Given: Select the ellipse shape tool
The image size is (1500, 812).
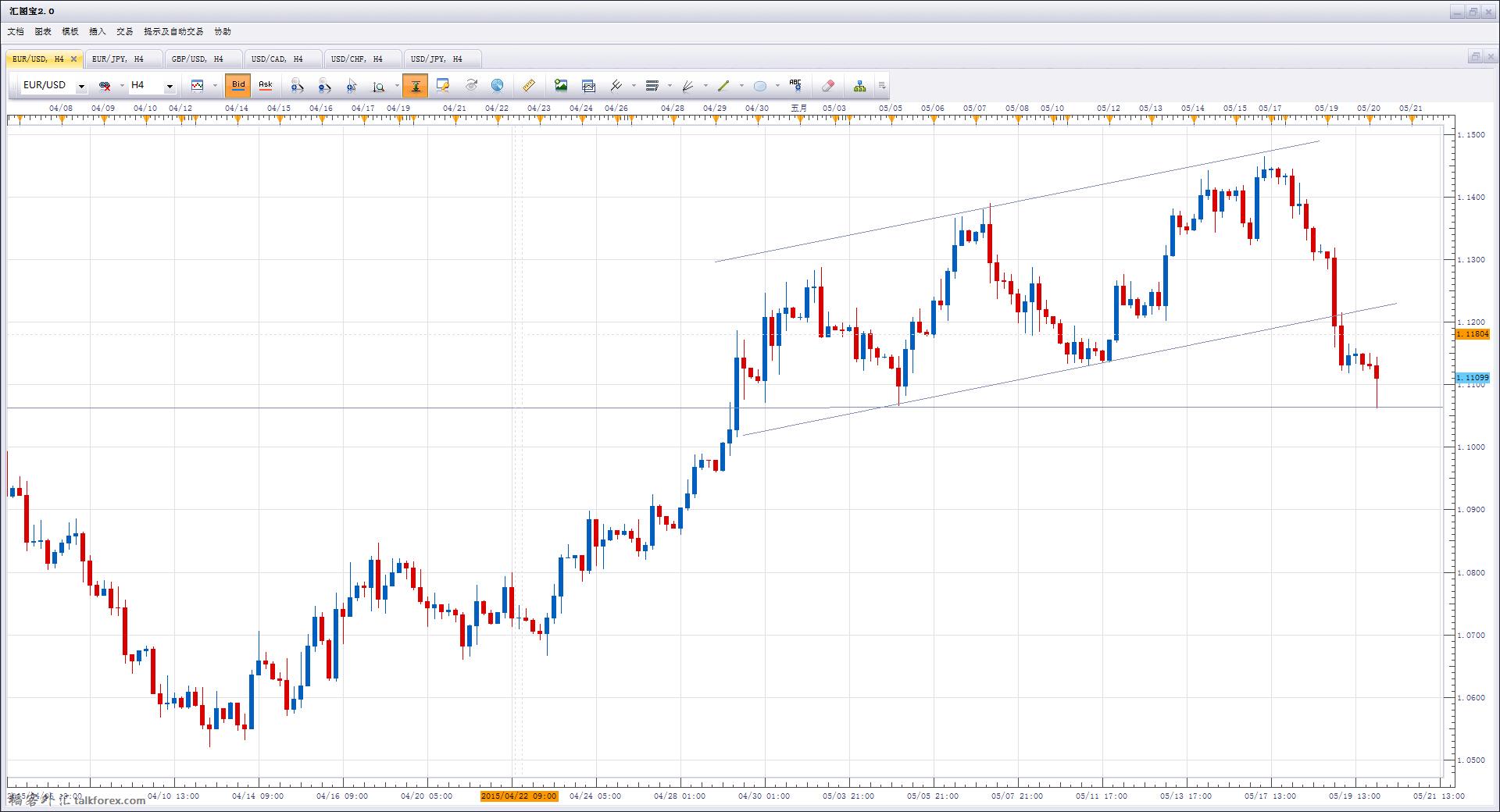Looking at the screenshot, I should tap(759, 86).
